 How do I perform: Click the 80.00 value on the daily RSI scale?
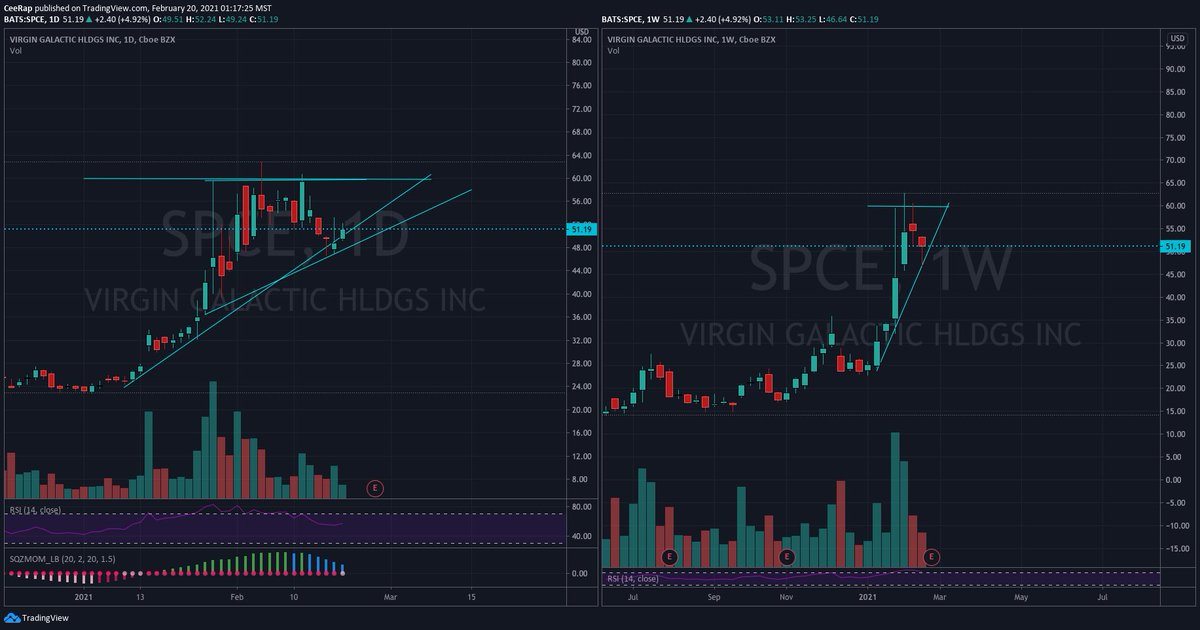pos(582,508)
